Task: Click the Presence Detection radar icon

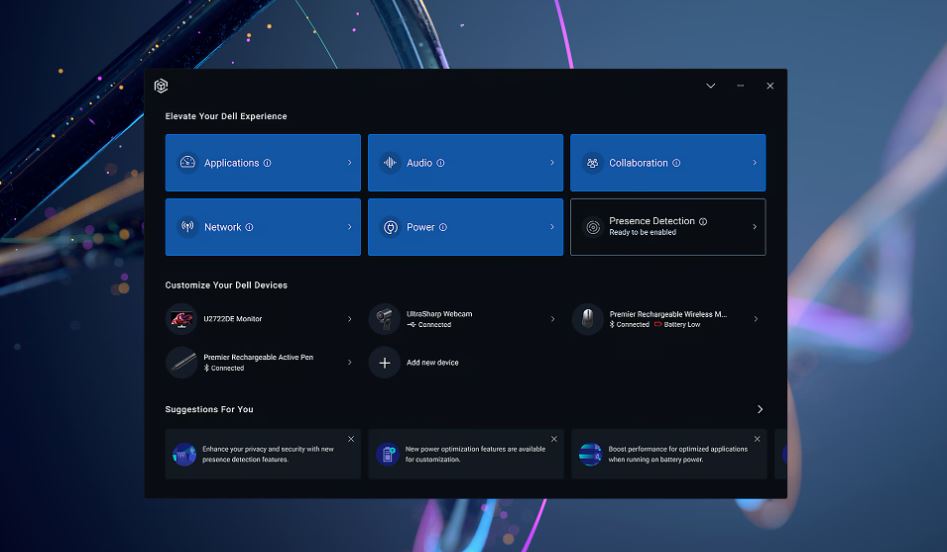Action: [593, 227]
